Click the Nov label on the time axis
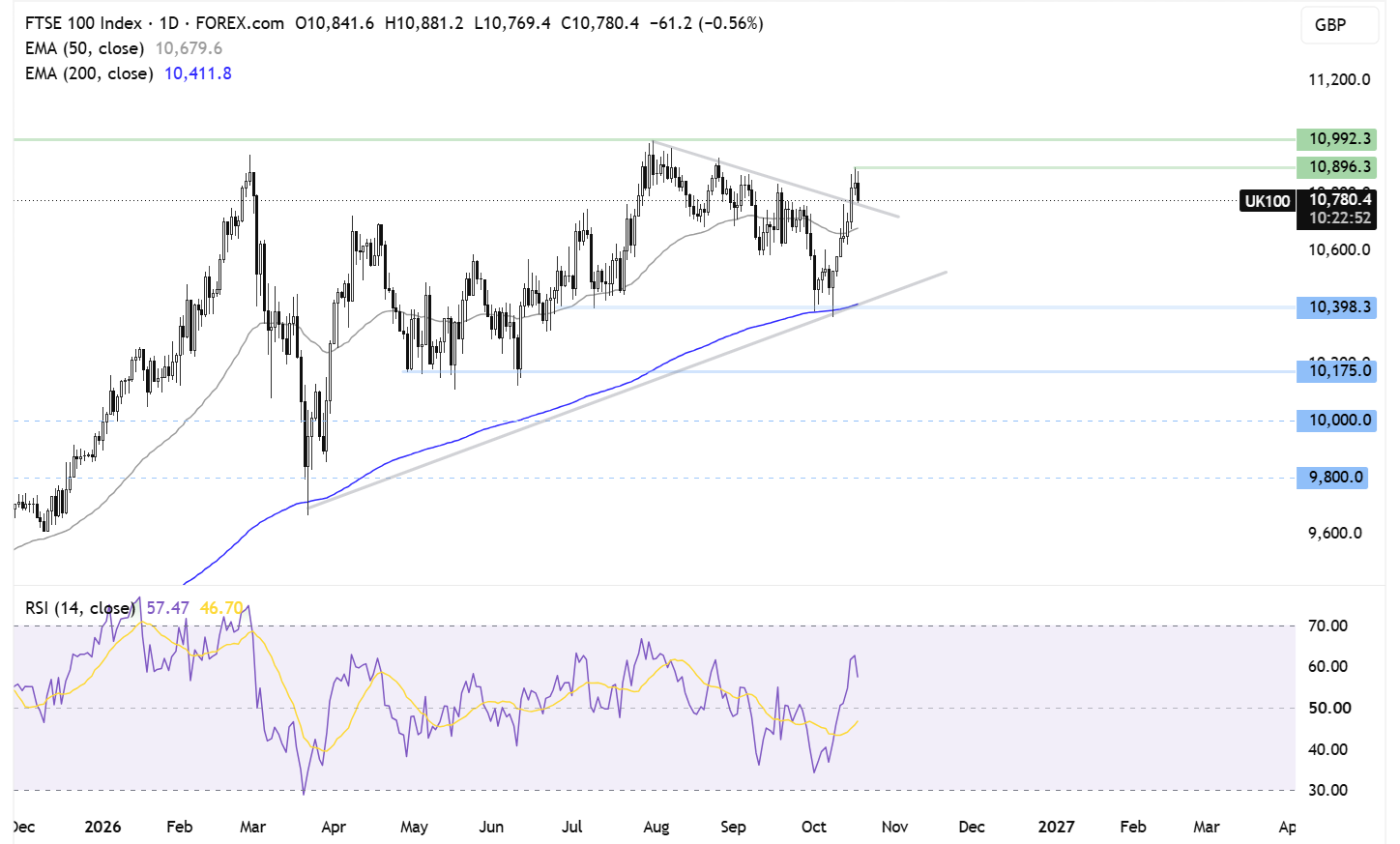This screenshot has height=844, width=1400. [x=894, y=827]
